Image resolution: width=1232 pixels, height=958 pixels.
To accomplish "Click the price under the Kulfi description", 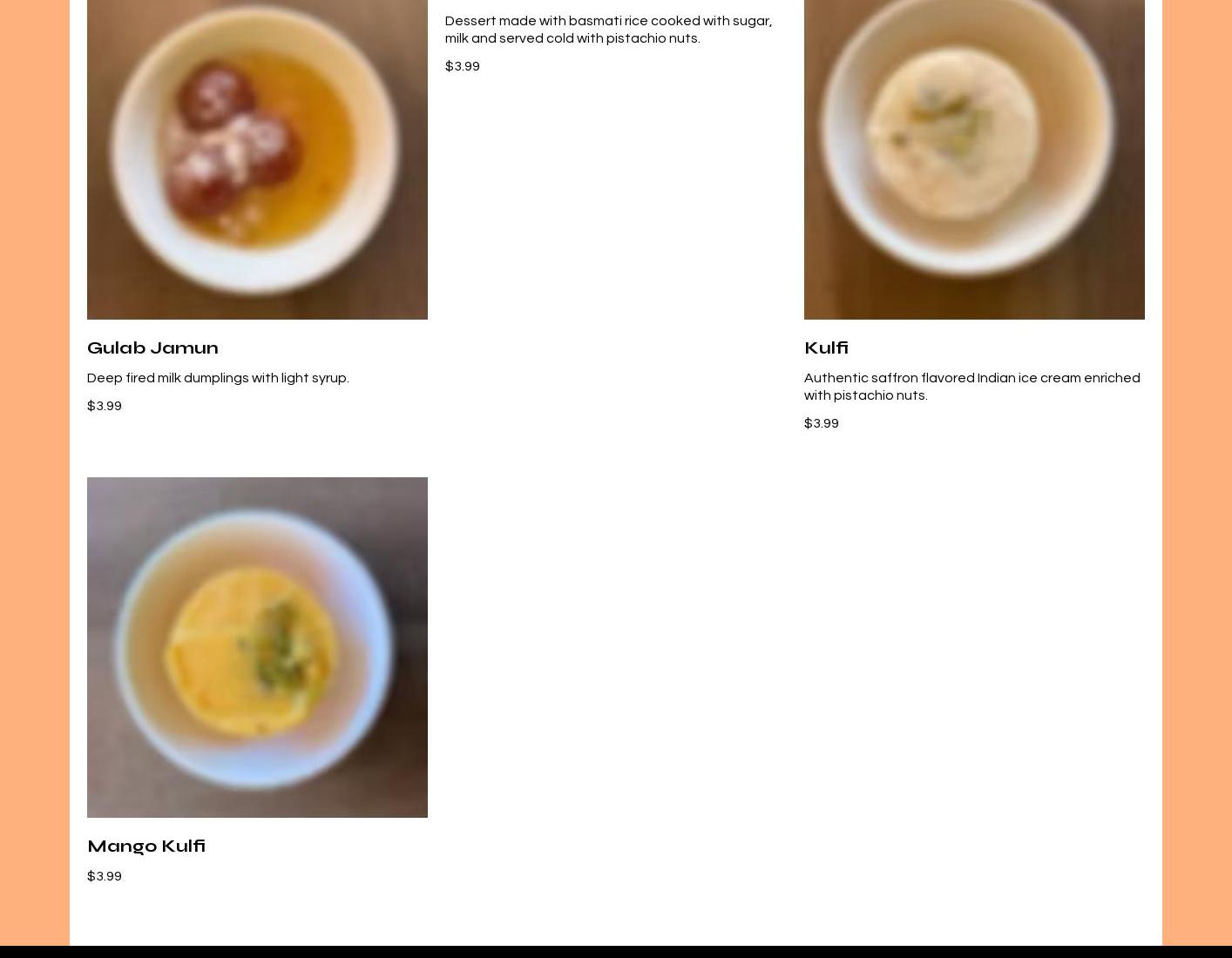I will 822,423.
